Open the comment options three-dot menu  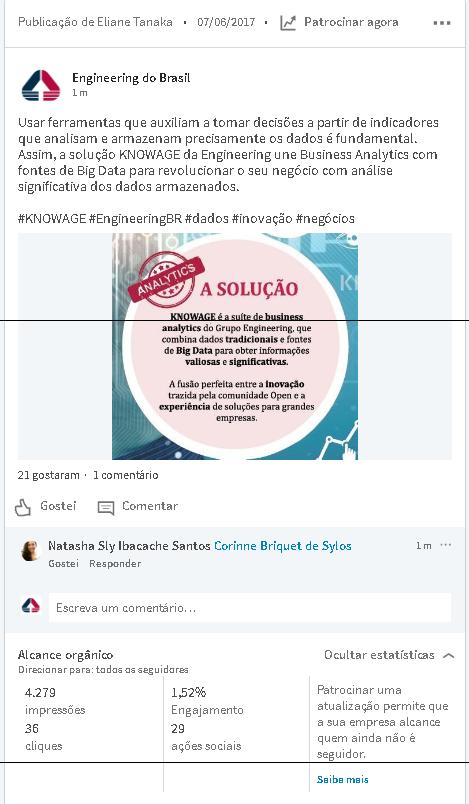point(446,545)
